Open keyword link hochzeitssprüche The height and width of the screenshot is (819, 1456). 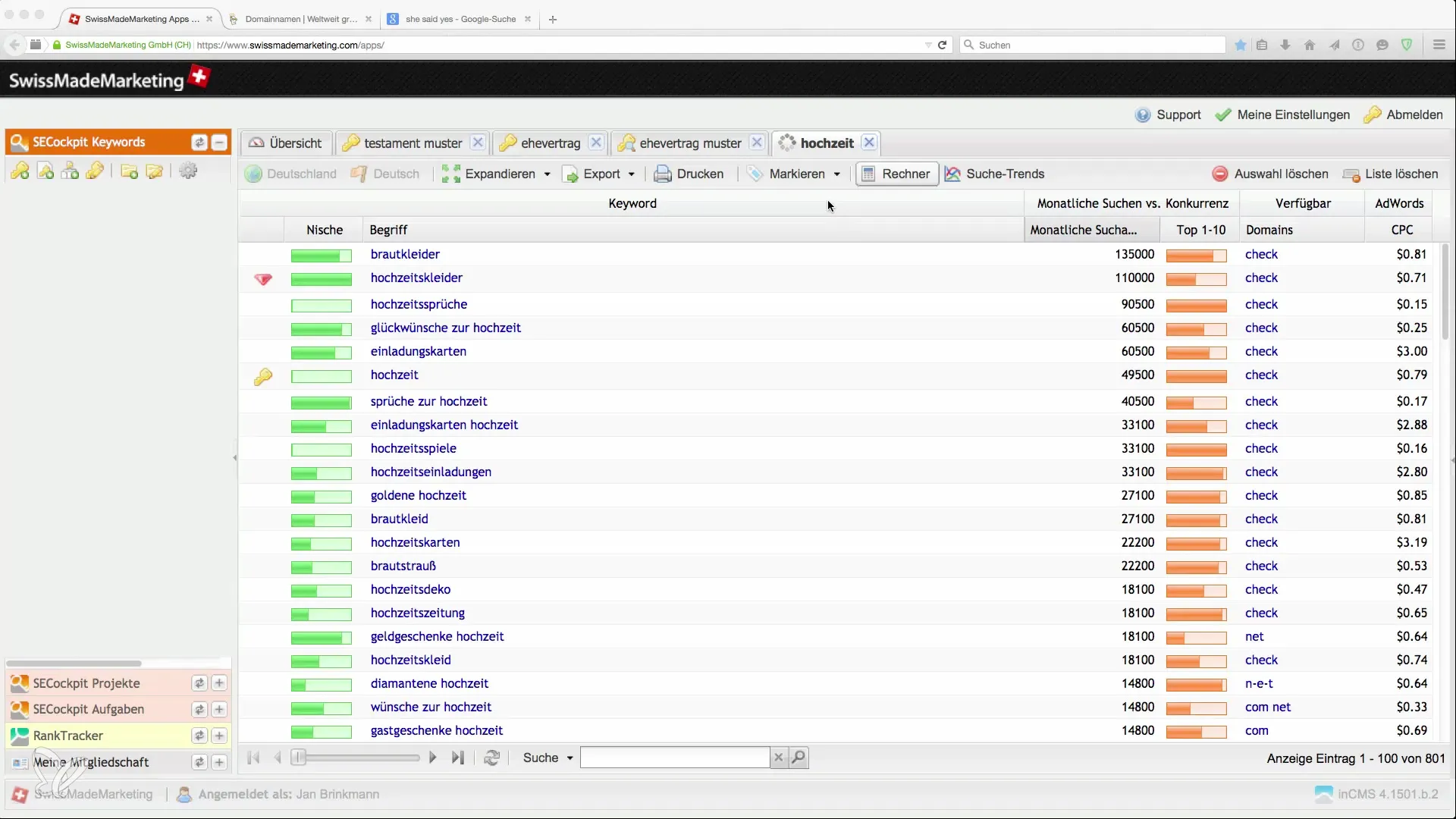click(419, 304)
